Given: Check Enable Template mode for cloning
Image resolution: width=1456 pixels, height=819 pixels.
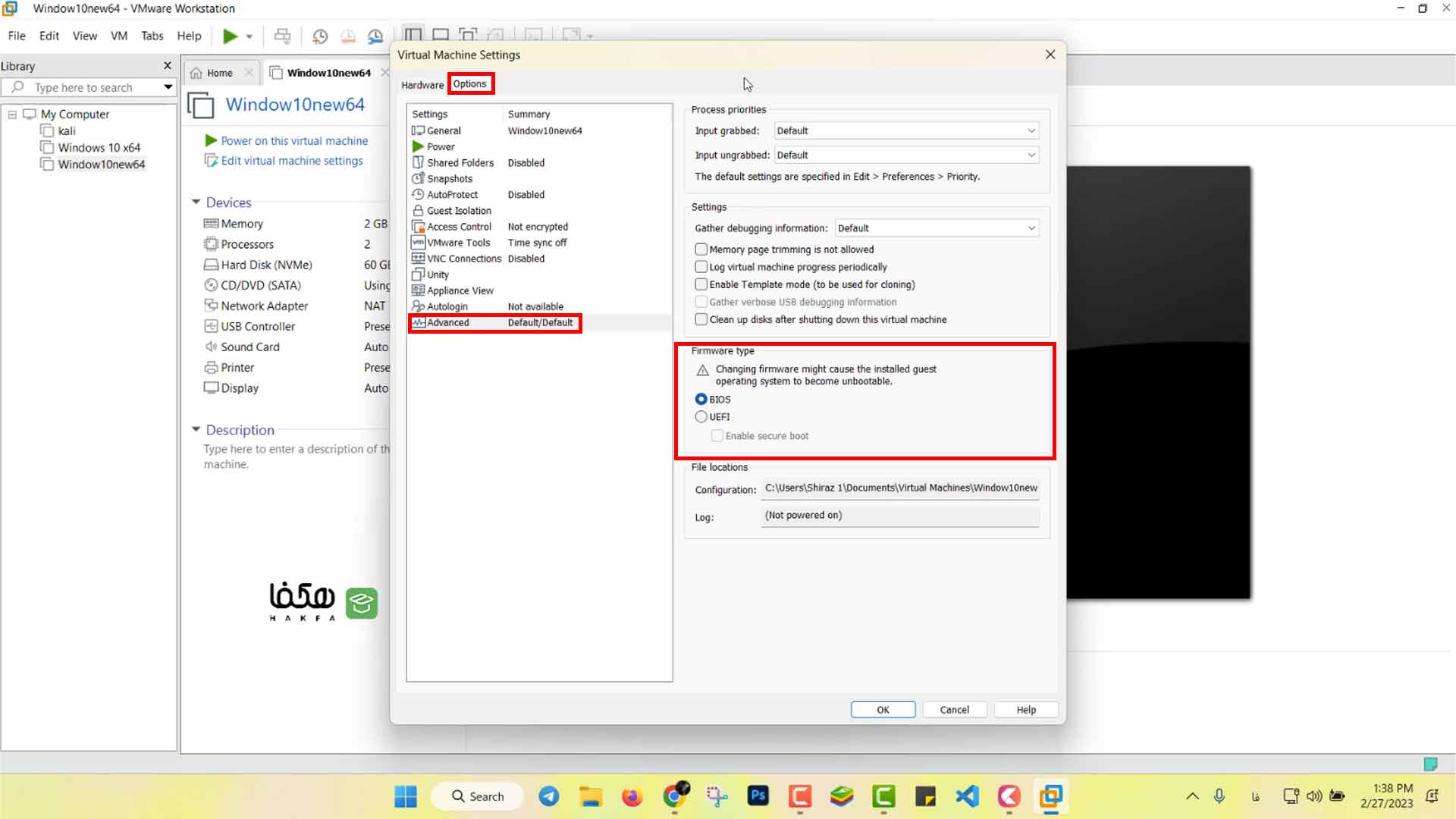Looking at the screenshot, I should click(701, 284).
